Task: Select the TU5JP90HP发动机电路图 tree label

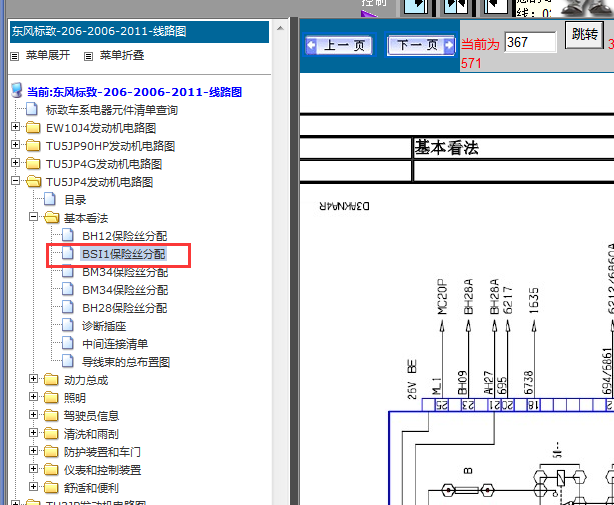Action: pyautogui.click(x=110, y=146)
